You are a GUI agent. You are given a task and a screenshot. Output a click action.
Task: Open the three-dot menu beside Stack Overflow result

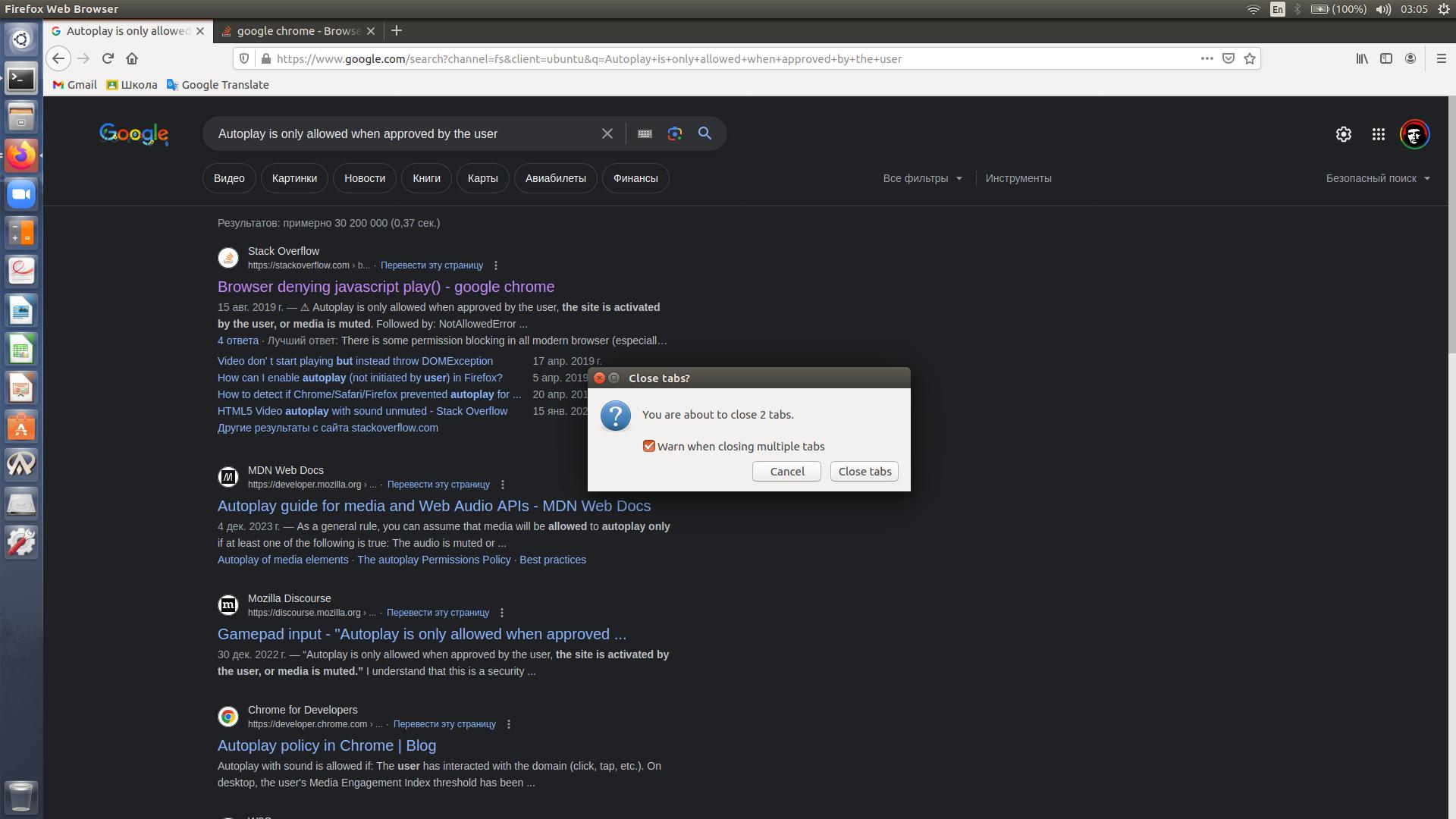click(496, 265)
